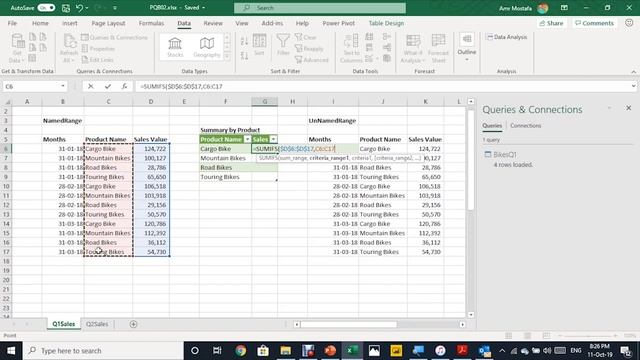Screen dimensions: 640x360
Task: Open the Ribbon Display Options icon
Action: click(564, 8)
